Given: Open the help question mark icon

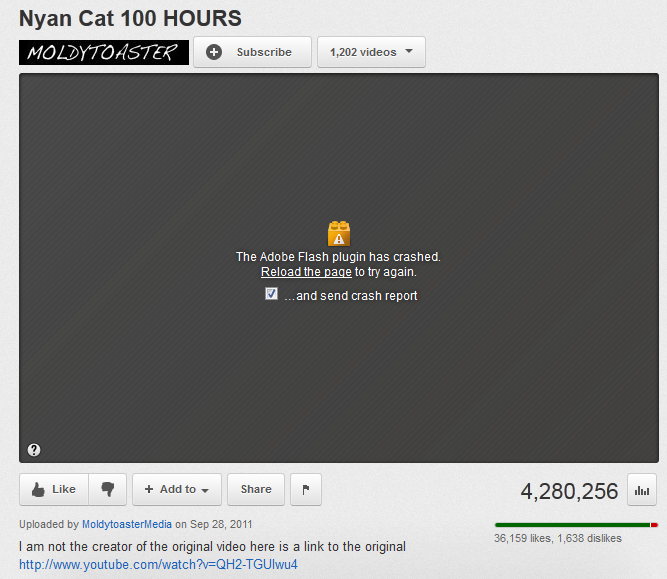Looking at the screenshot, I should point(34,450).
